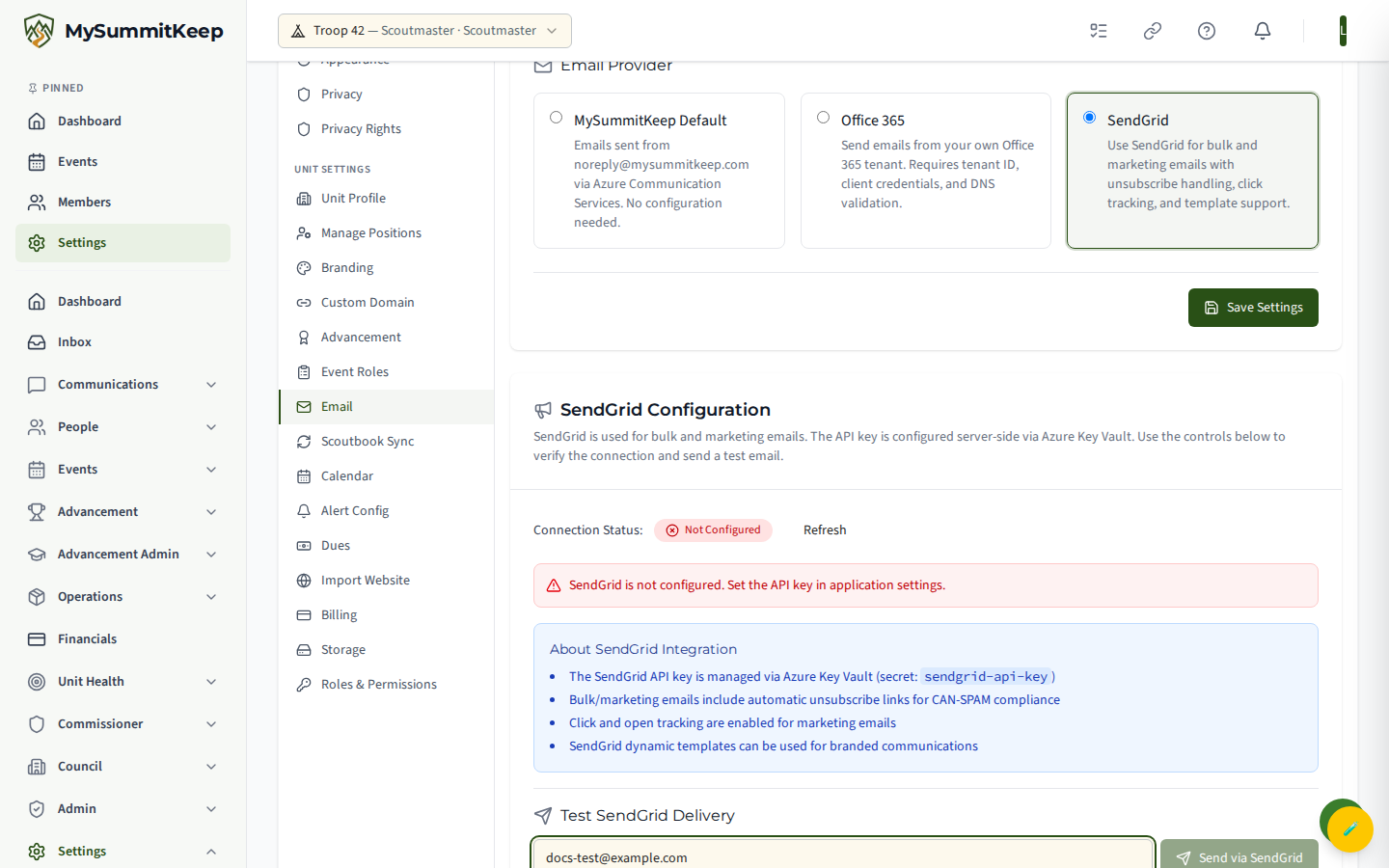Viewport: 1389px width, 868px height.
Task: Open Billing in unit settings
Action: (386, 615)
